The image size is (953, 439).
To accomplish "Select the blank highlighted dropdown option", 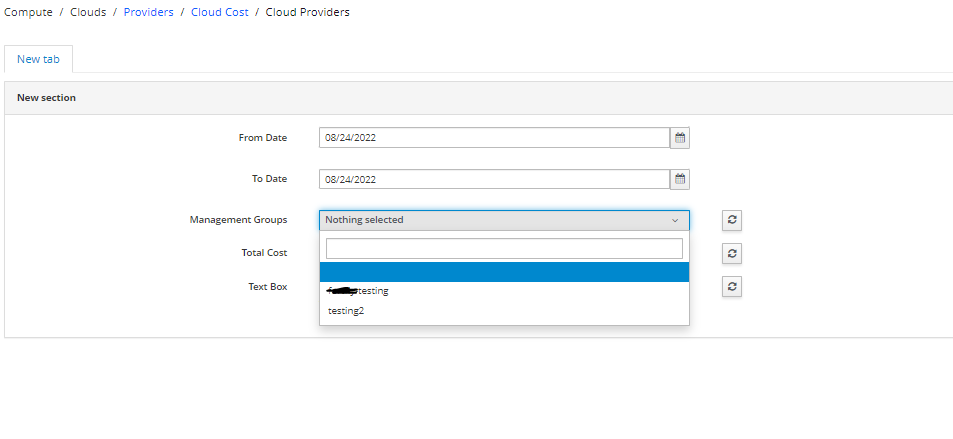I will click(504, 272).
